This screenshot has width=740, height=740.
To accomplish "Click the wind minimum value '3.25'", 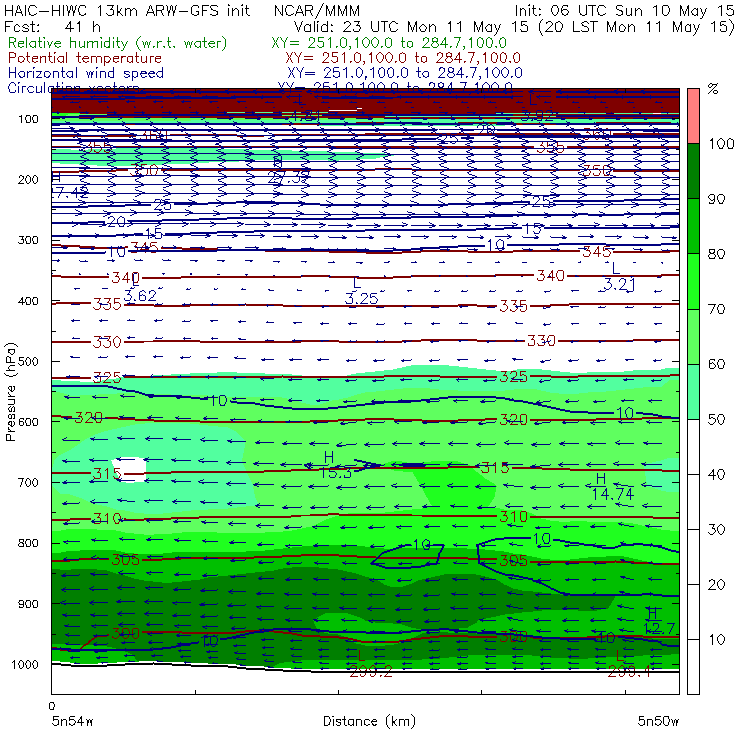I will click(x=362, y=298).
